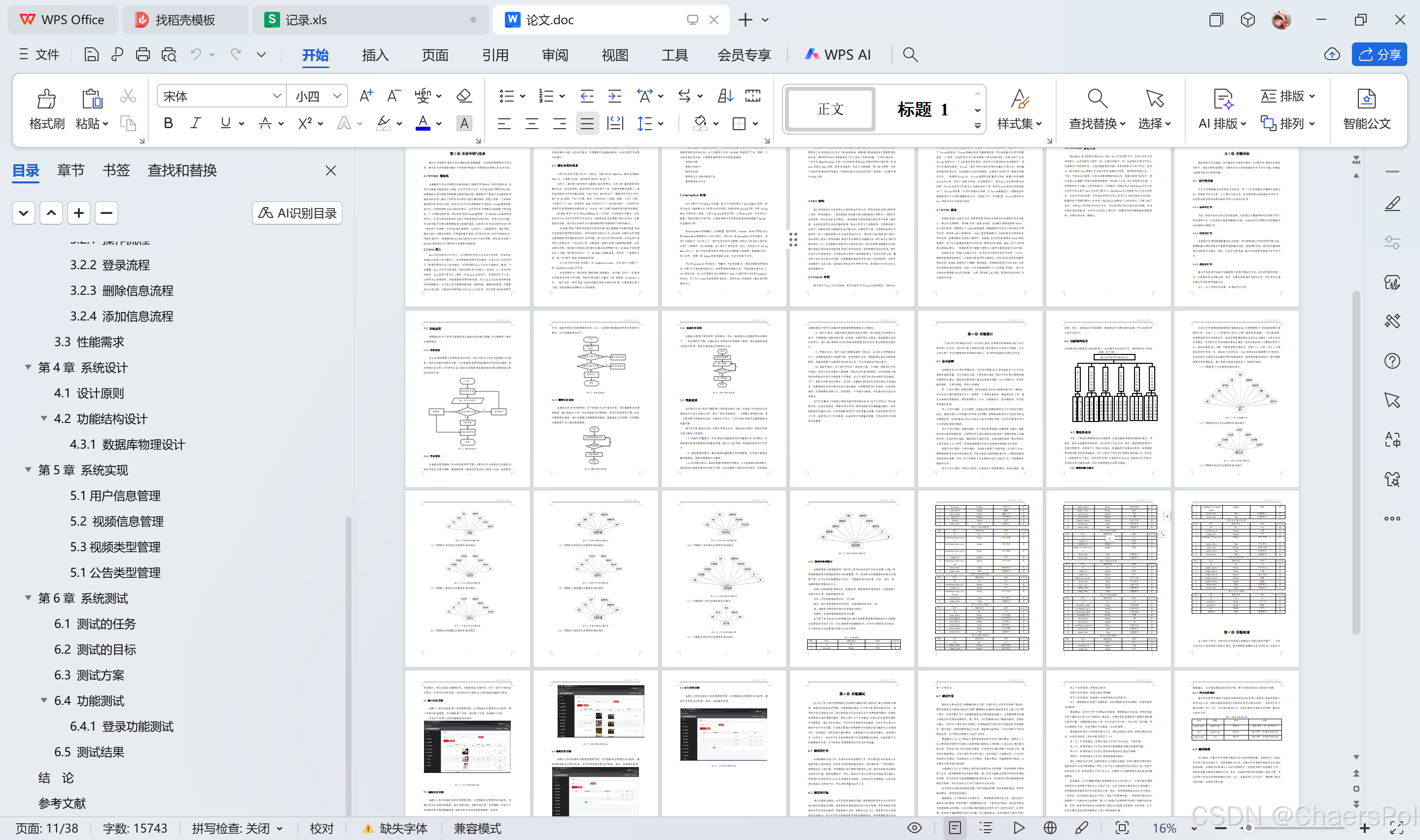Click the zoom slider handle in status bar

tap(1248, 828)
